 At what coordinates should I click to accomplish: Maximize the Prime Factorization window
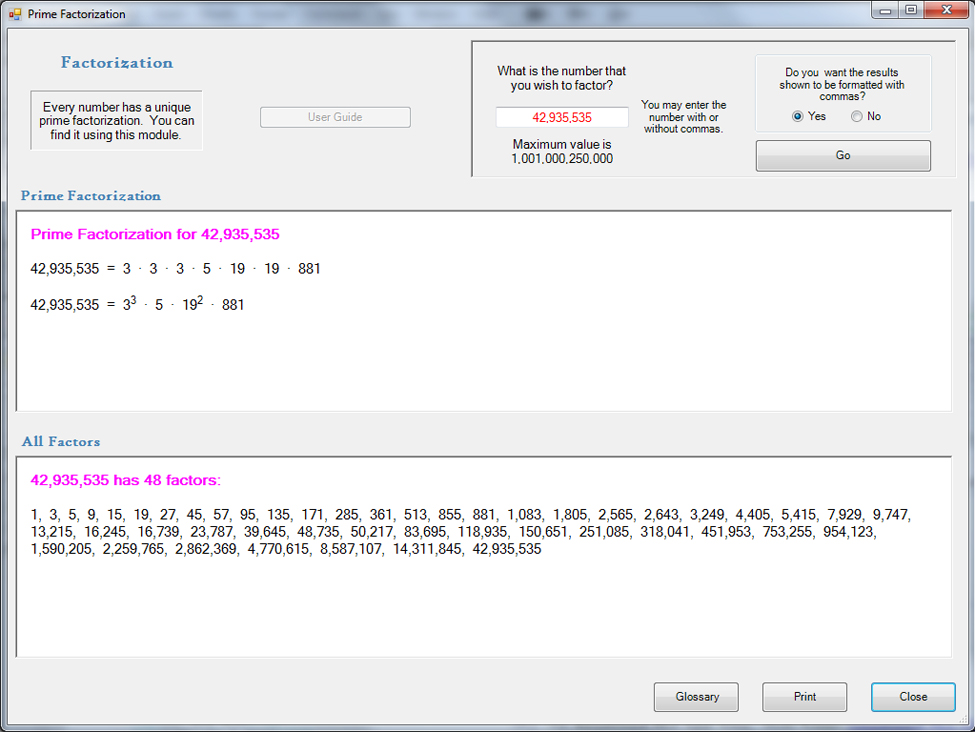pos(911,10)
